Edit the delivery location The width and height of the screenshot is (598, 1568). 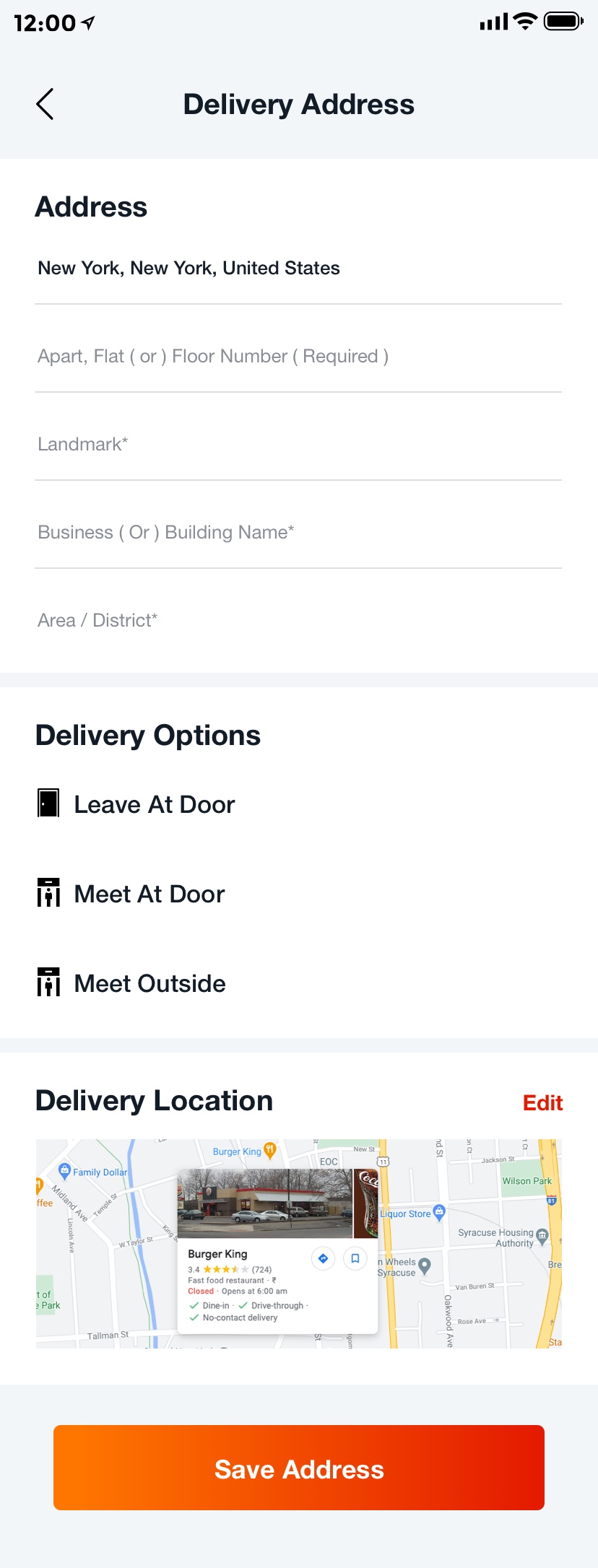pos(542,1102)
